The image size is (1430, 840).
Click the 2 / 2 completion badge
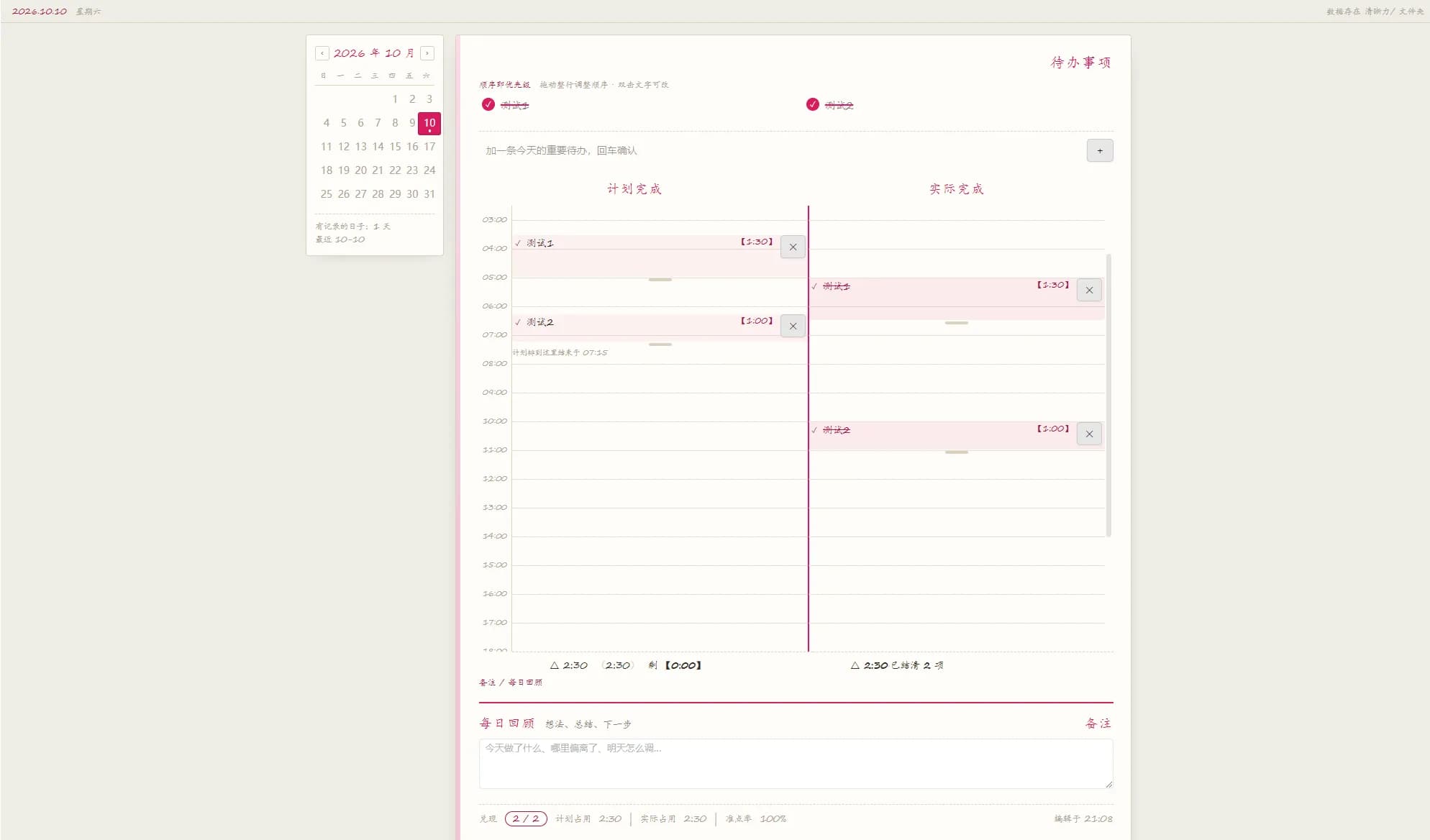coord(526,818)
